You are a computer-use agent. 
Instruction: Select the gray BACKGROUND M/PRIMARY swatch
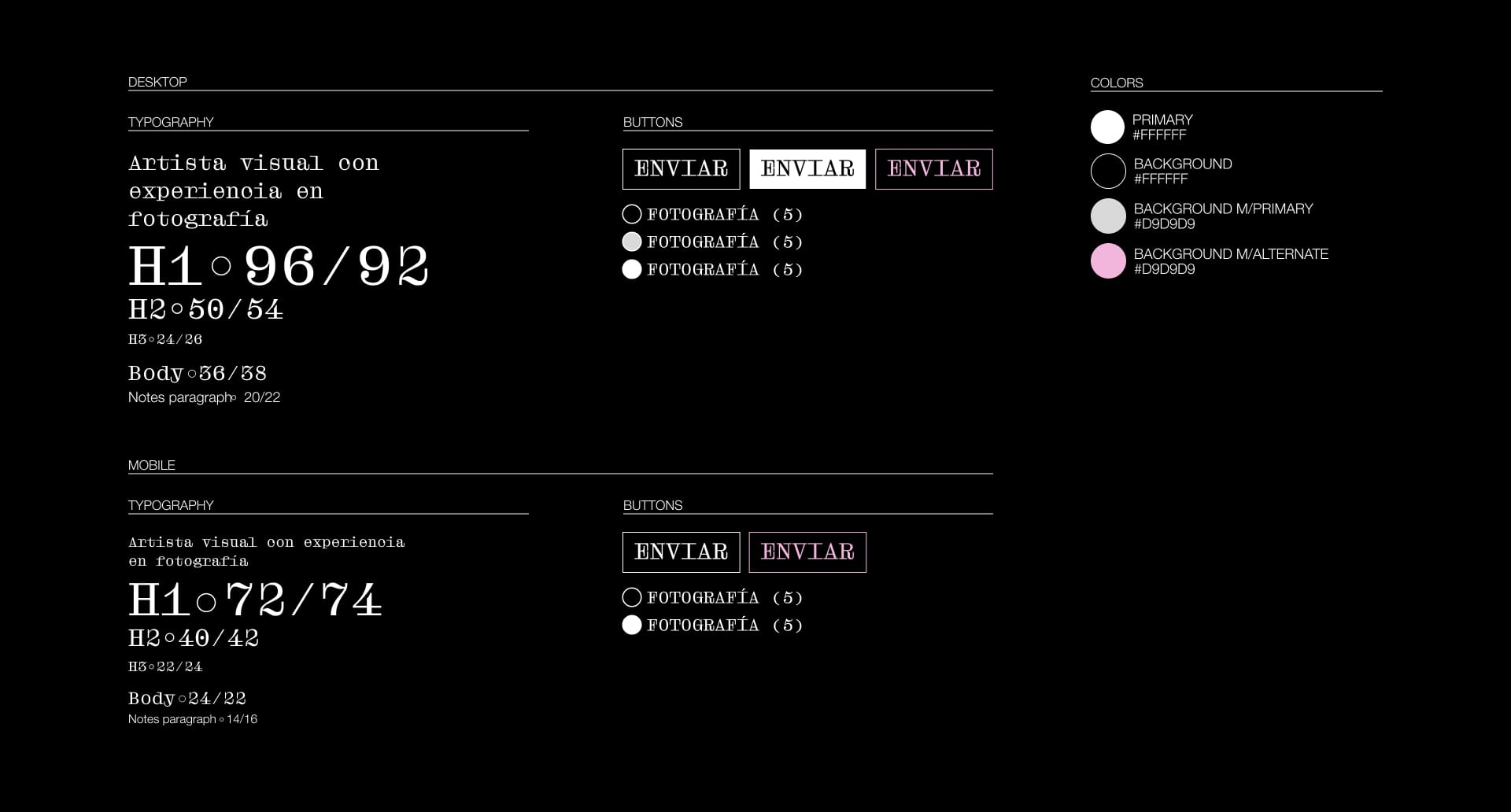pos(1108,216)
